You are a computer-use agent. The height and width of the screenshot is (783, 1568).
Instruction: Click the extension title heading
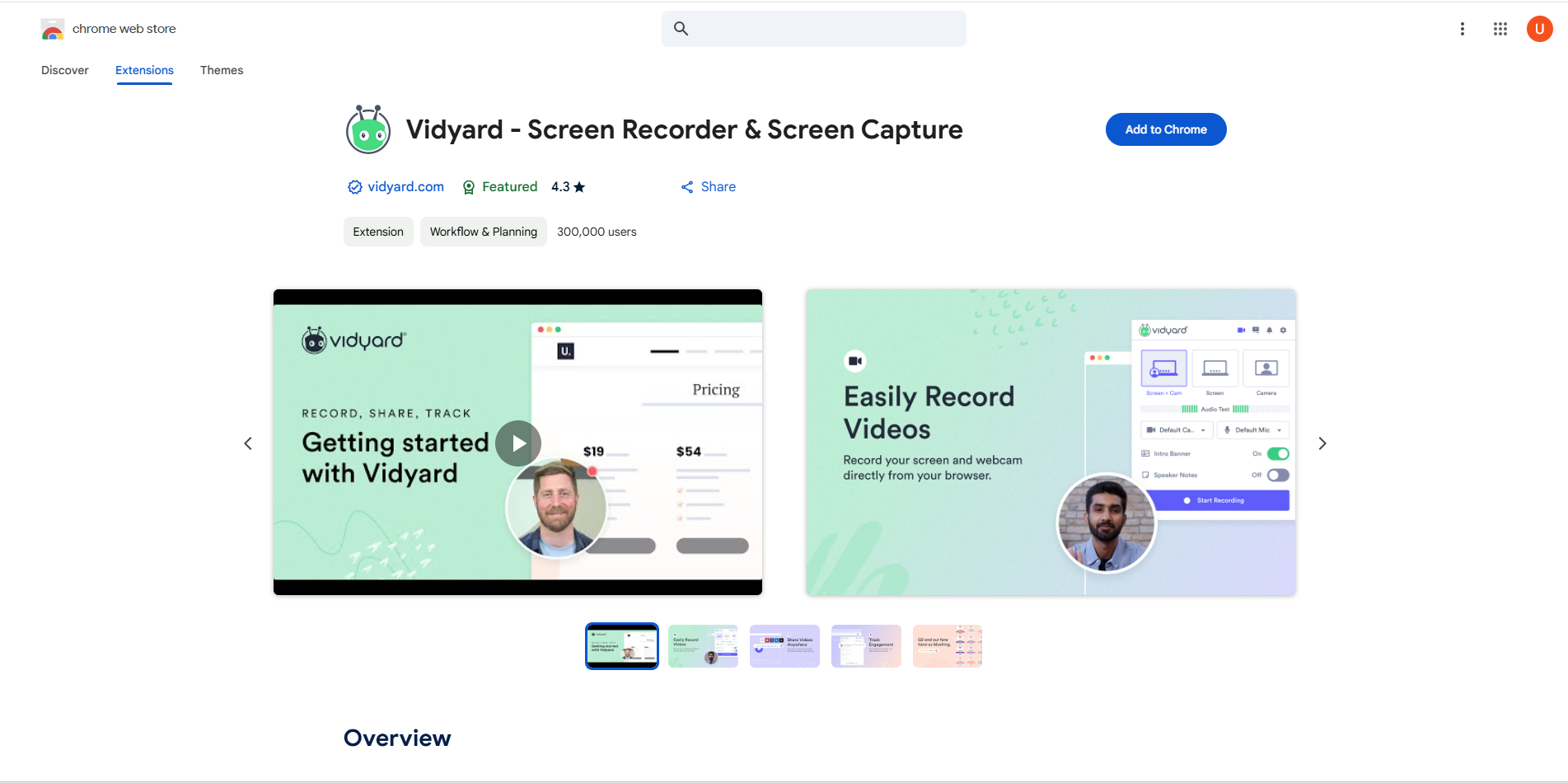coord(684,129)
